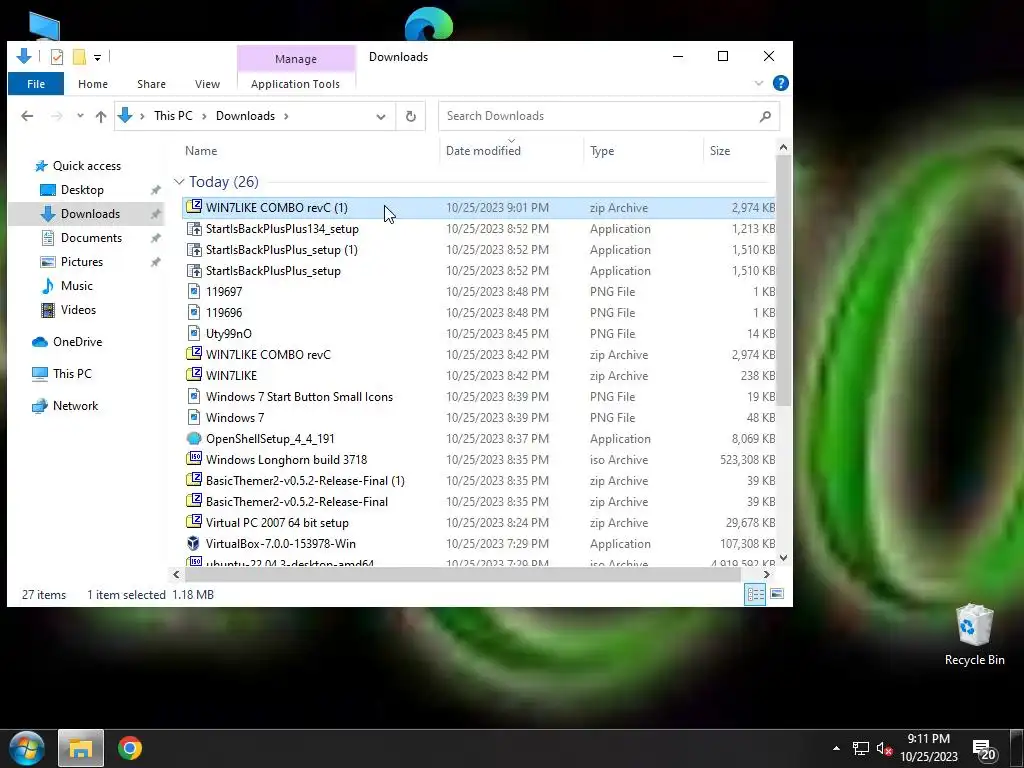Switch to Details view layout
1024x768 pixels.
click(x=755, y=594)
